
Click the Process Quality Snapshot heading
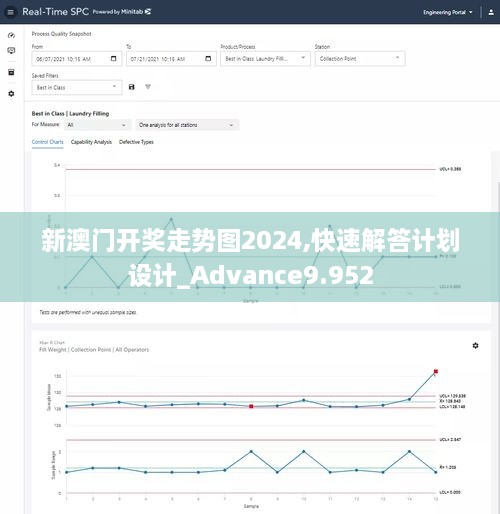click(61, 34)
